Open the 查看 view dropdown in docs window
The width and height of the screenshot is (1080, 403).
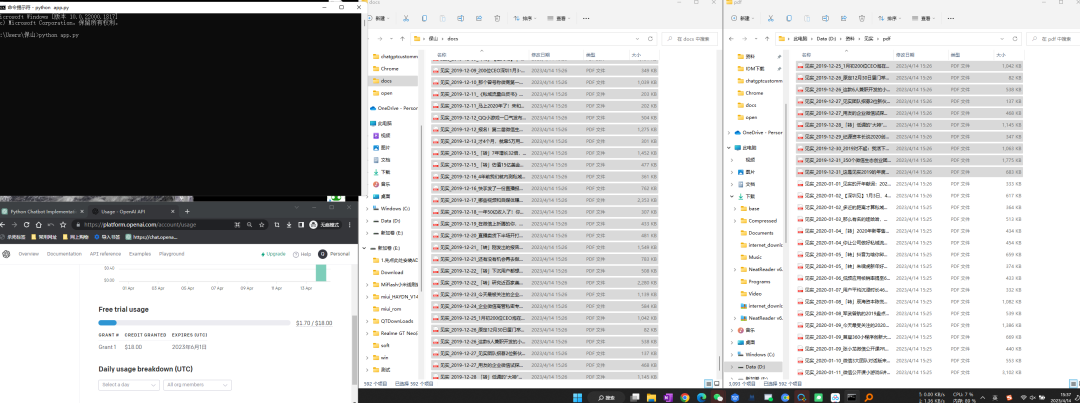pyautogui.click(x=558, y=18)
